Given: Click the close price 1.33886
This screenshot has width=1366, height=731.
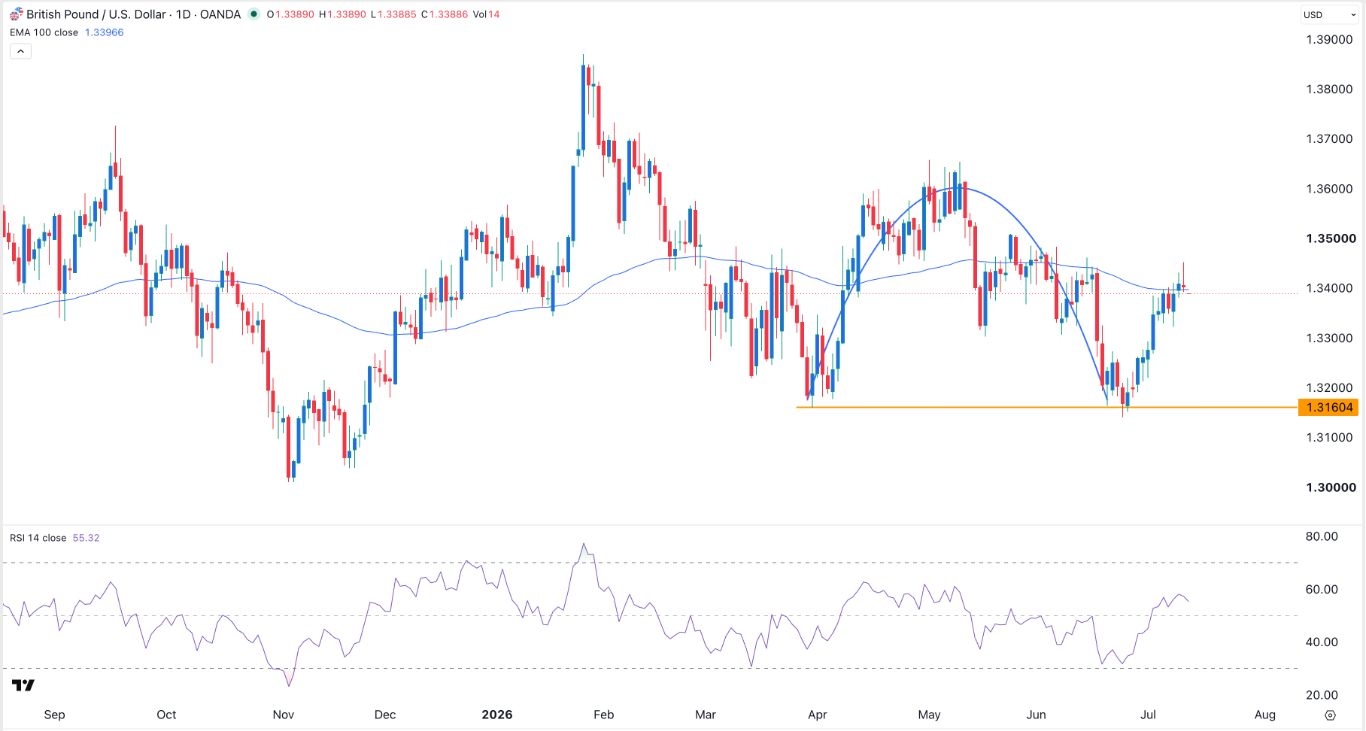Looking at the screenshot, I should click(x=446, y=14).
